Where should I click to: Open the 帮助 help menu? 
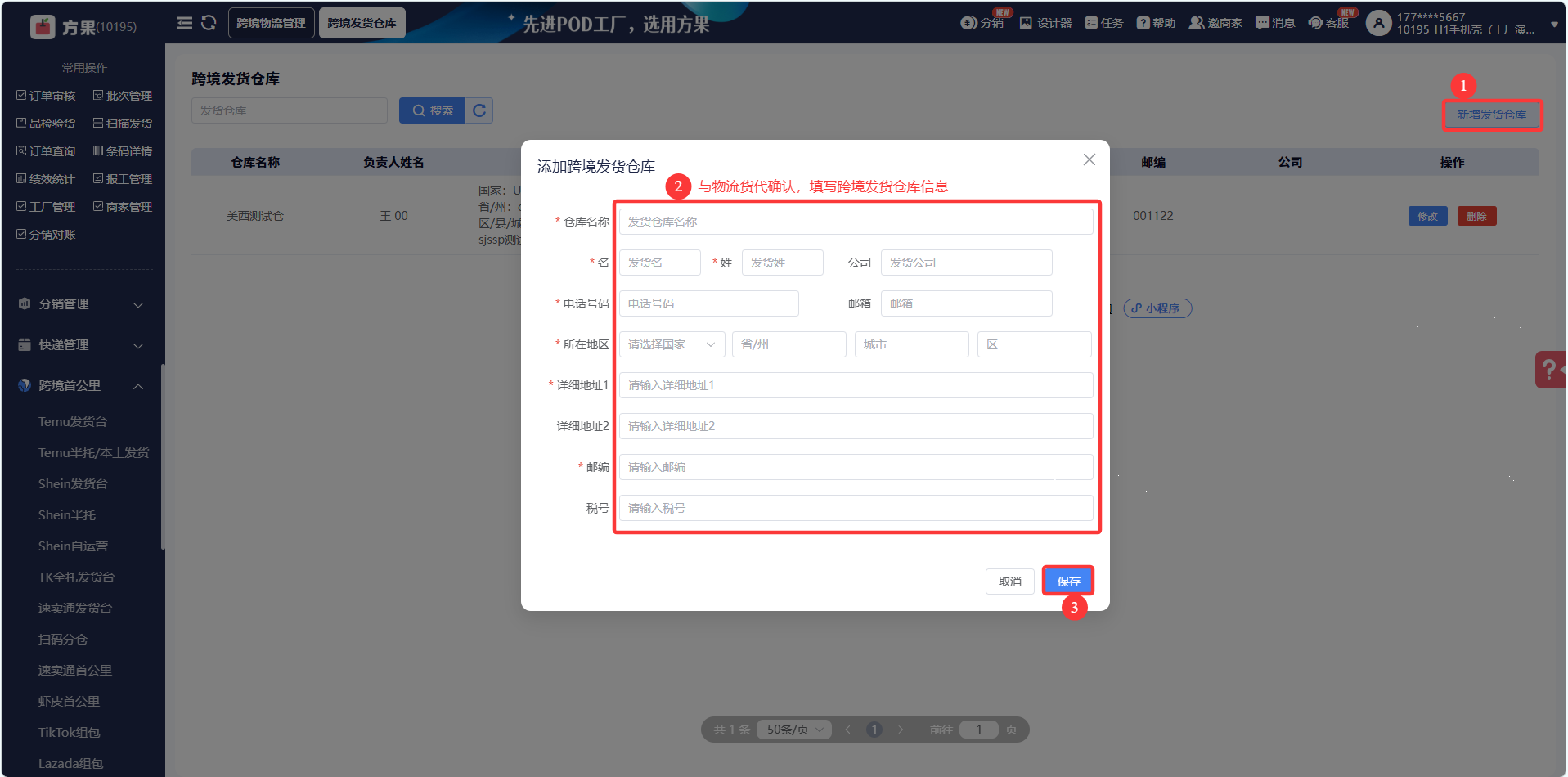(x=1156, y=23)
